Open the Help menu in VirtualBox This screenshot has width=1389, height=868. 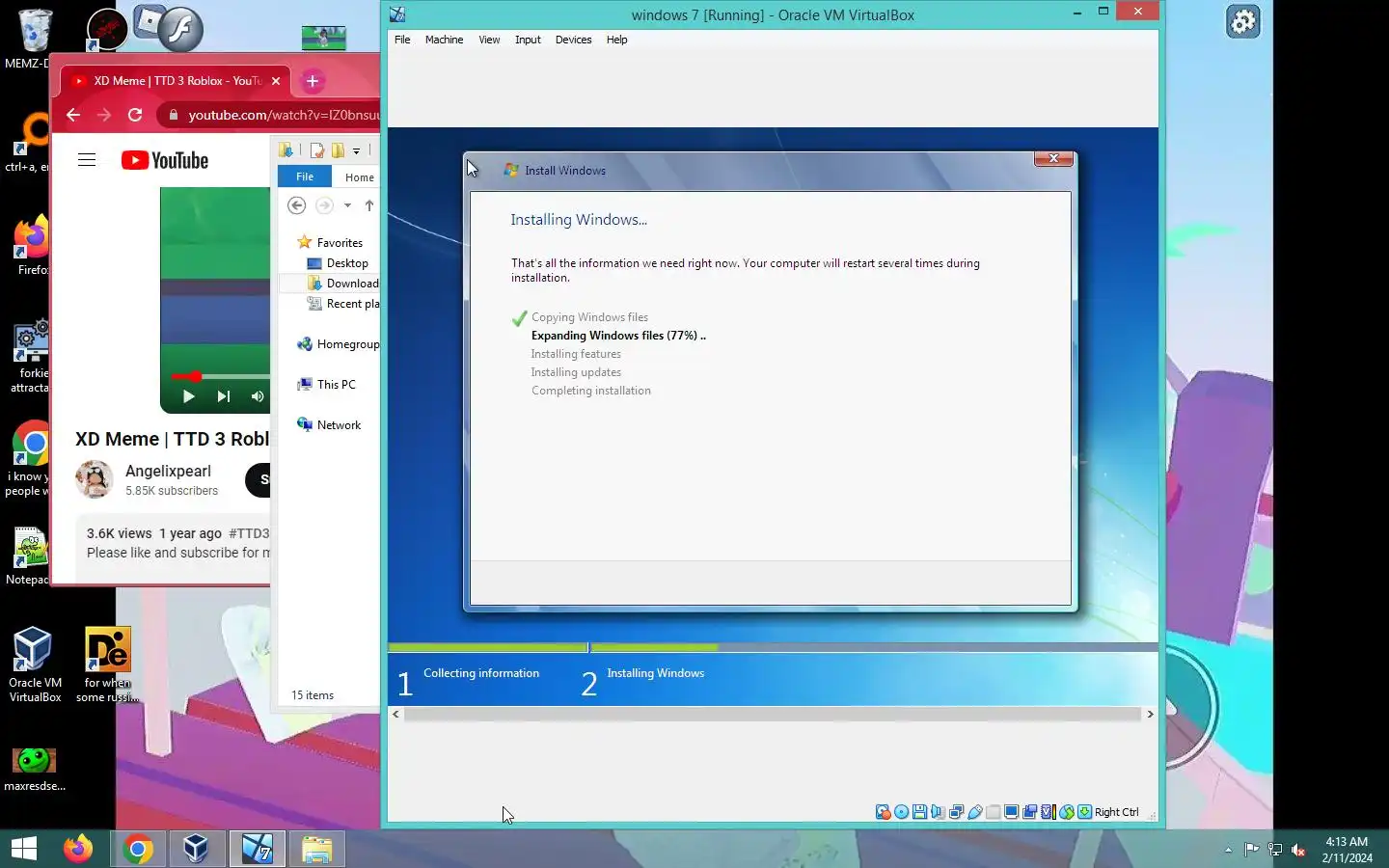pos(616,40)
